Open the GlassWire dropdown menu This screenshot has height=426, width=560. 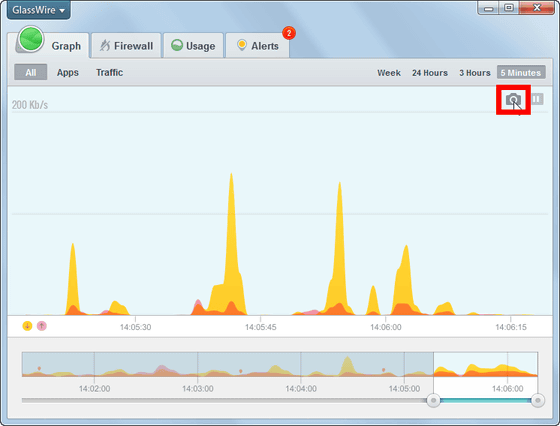pos(39,10)
